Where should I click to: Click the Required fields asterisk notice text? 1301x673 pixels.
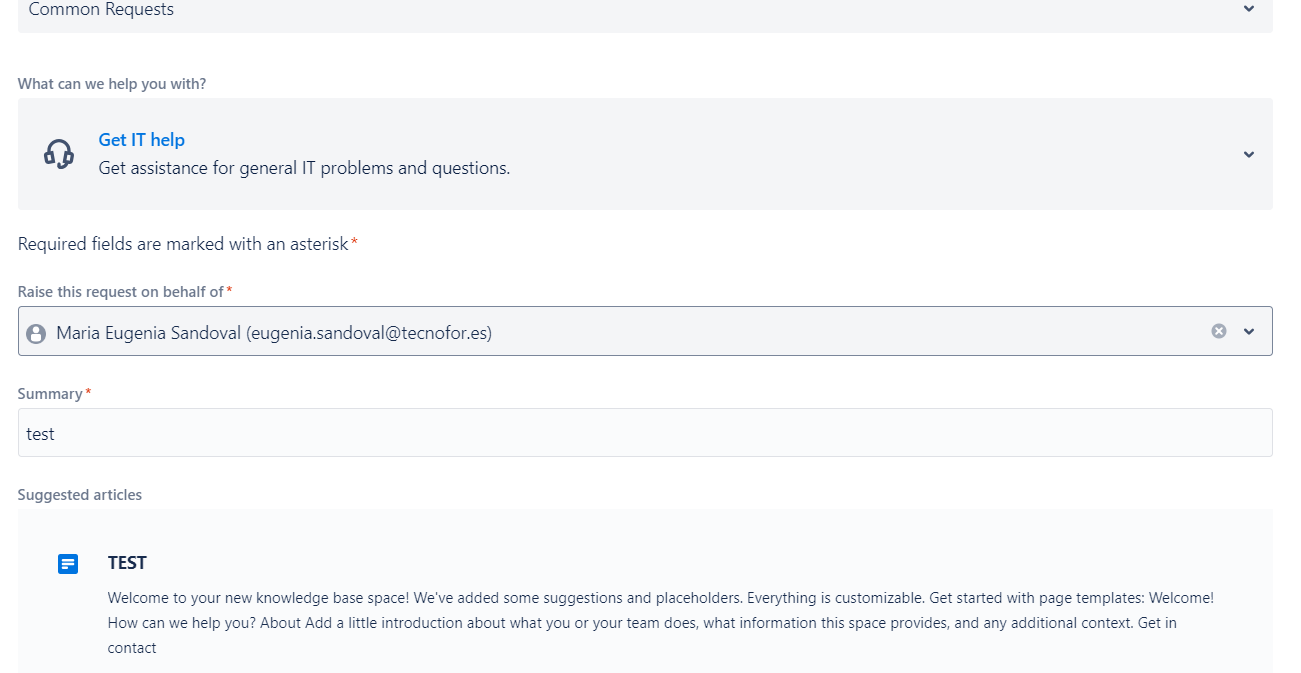point(183,244)
